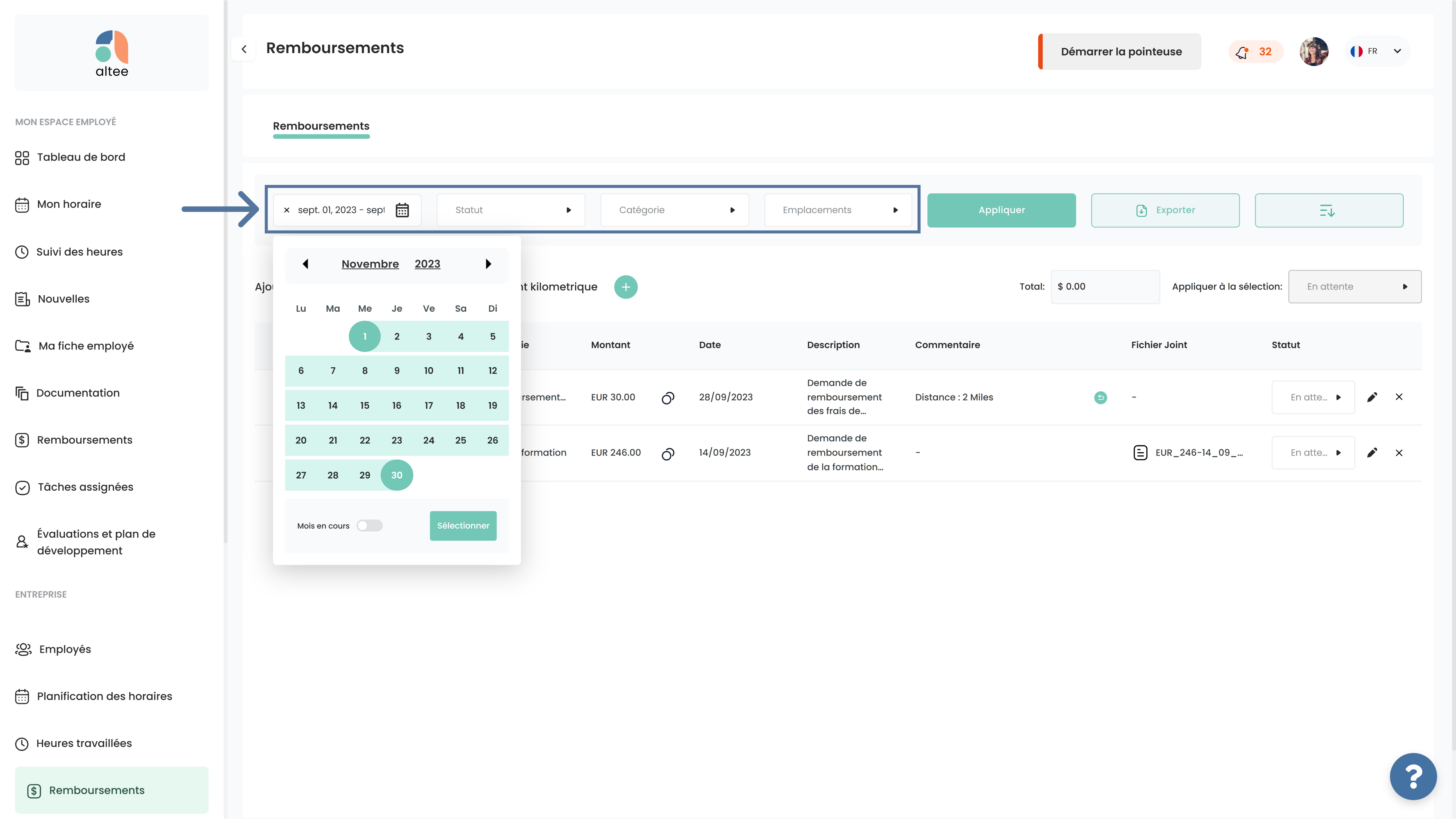Go back using the chevron beside Remboursements title
Screen dimensions: 1456x819
pos(244,49)
